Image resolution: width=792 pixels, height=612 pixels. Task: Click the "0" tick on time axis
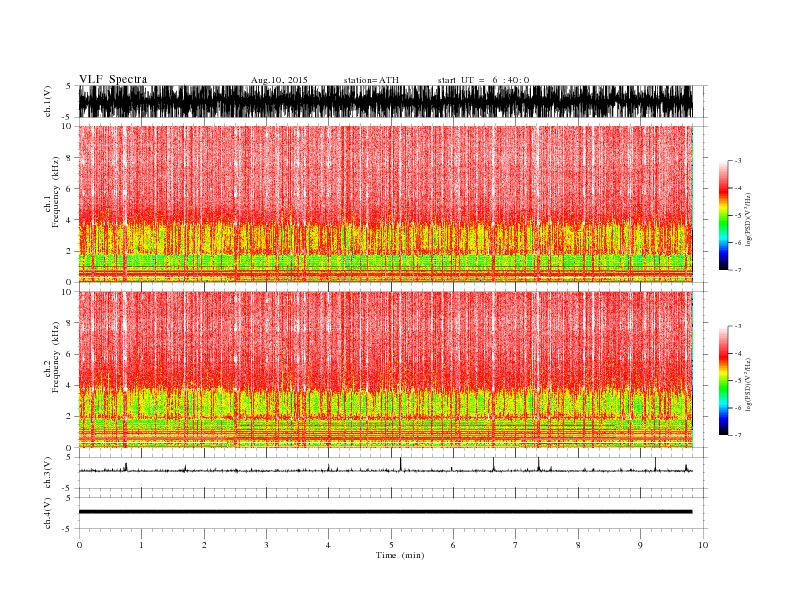pyautogui.click(x=79, y=545)
